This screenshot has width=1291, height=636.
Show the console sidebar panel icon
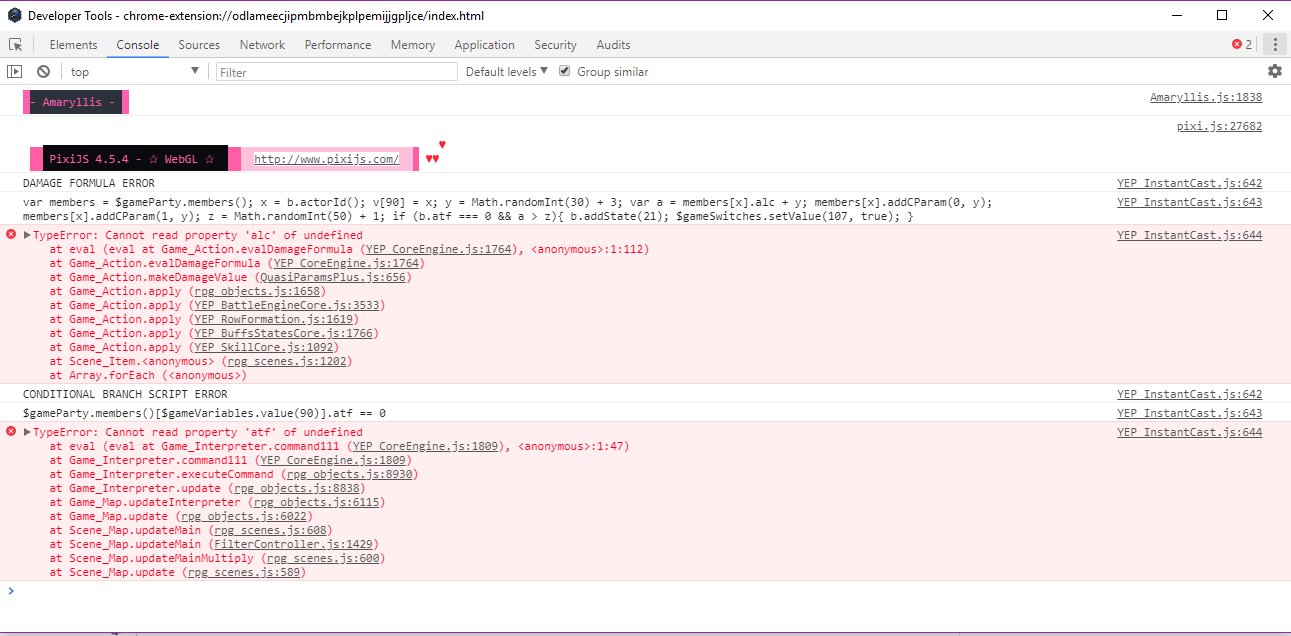point(15,72)
